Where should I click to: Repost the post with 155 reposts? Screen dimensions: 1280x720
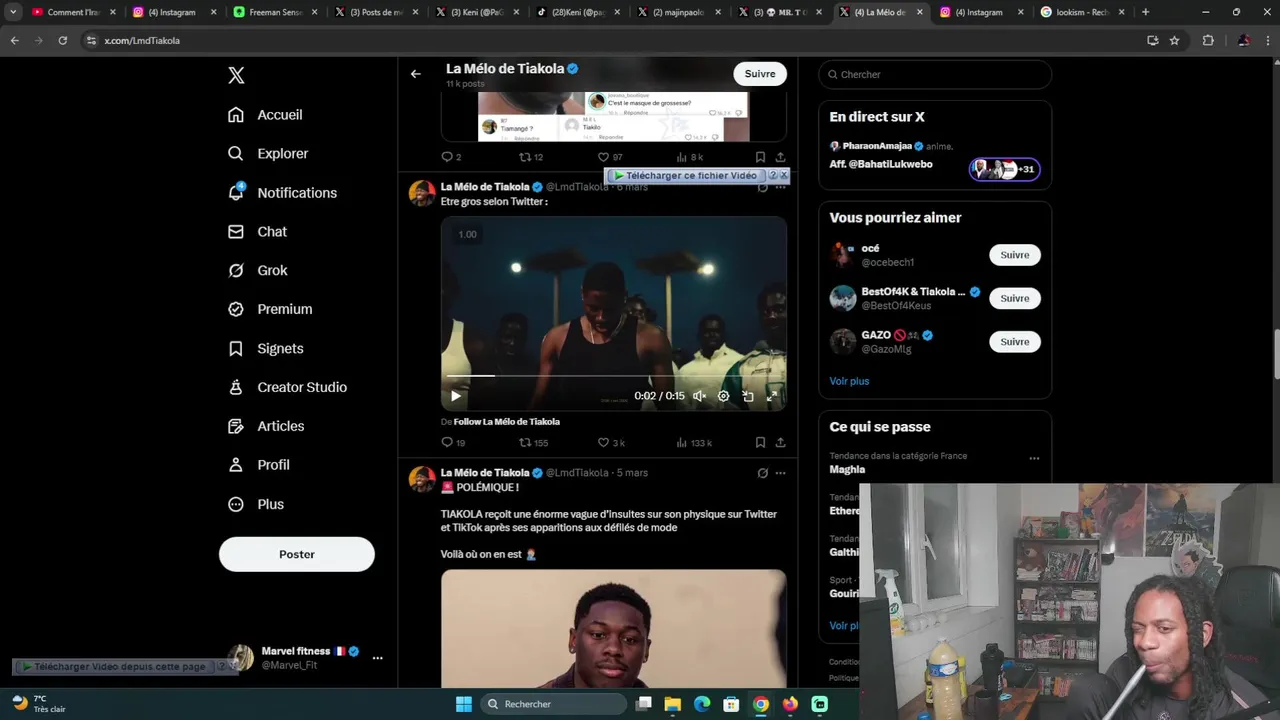coord(533,443)
